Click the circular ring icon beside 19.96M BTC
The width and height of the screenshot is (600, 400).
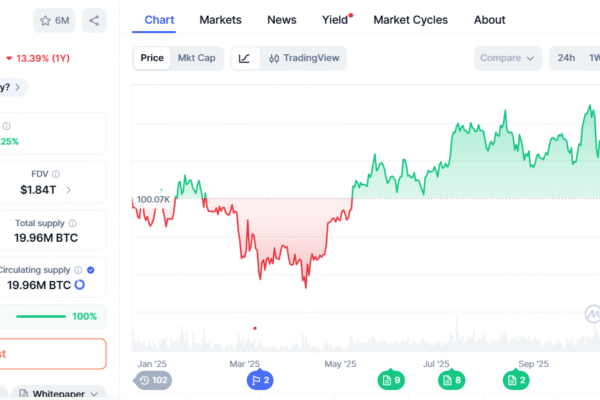coord(79,285)
